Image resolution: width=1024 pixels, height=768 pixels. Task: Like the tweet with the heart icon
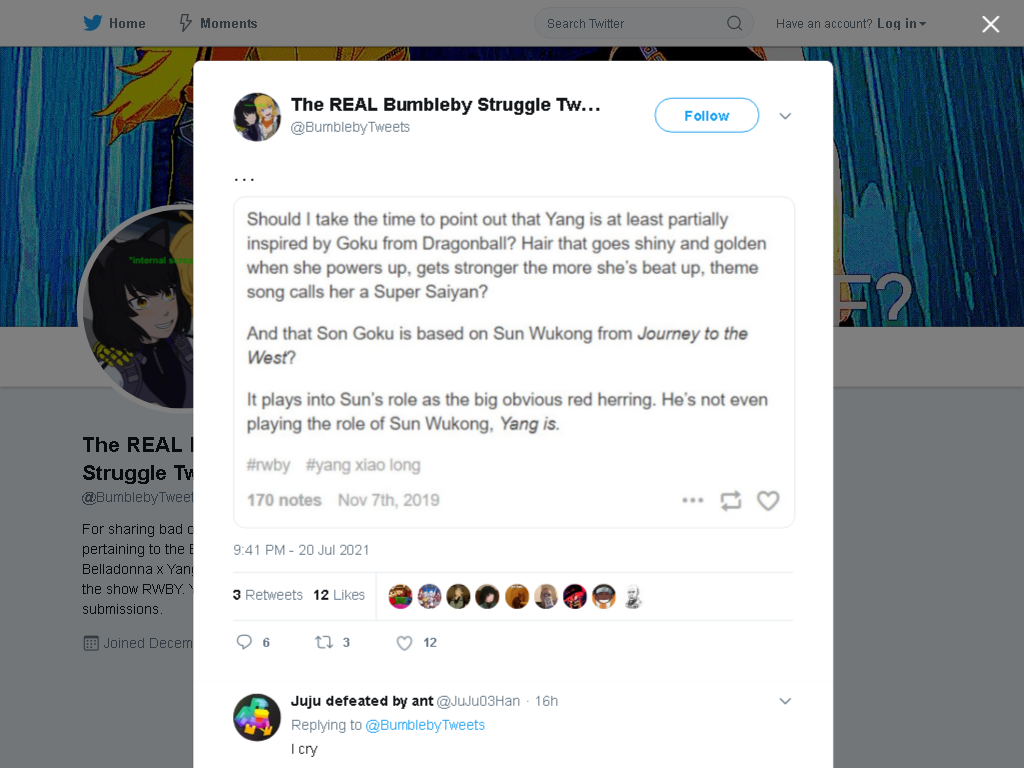(404, 643)
